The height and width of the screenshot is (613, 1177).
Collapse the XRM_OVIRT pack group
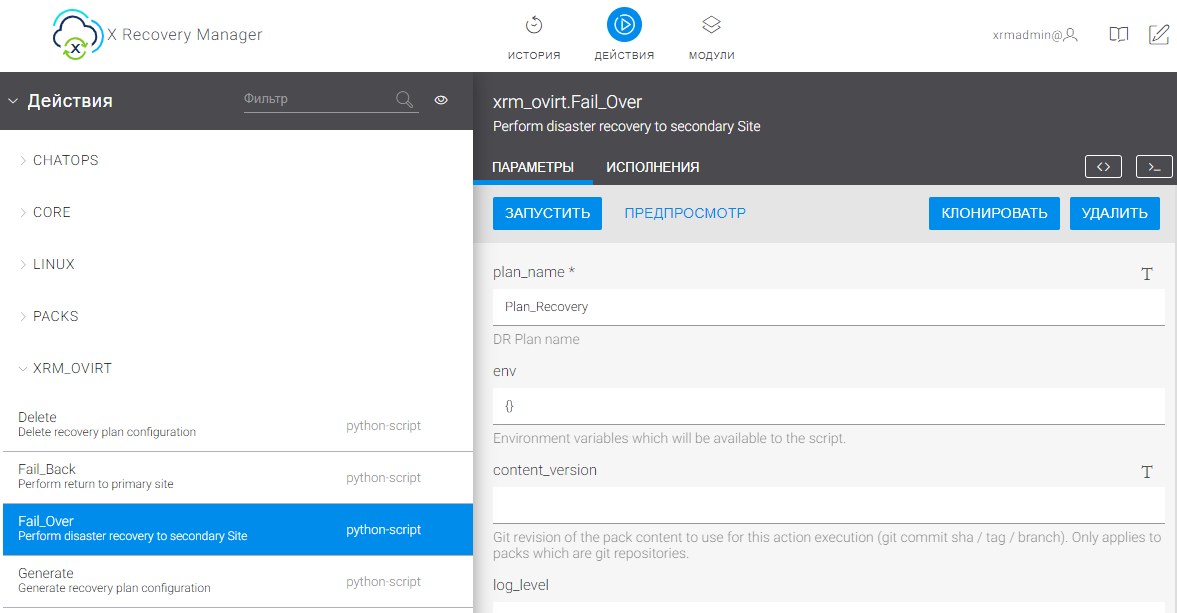click(x=72, y=368)
